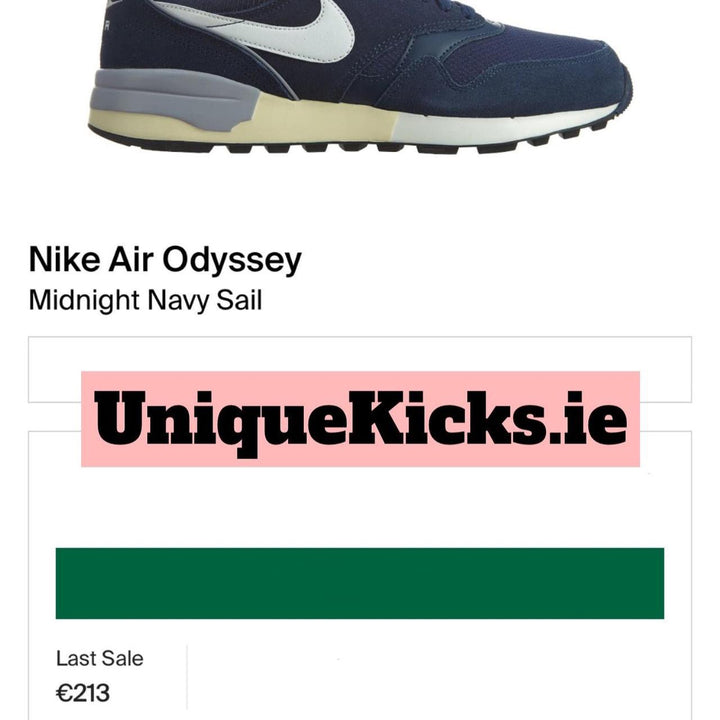The width and height of the screenshot is (720, 720).
Task: Tap the white space above the green bar
Action: pos(360,507)
